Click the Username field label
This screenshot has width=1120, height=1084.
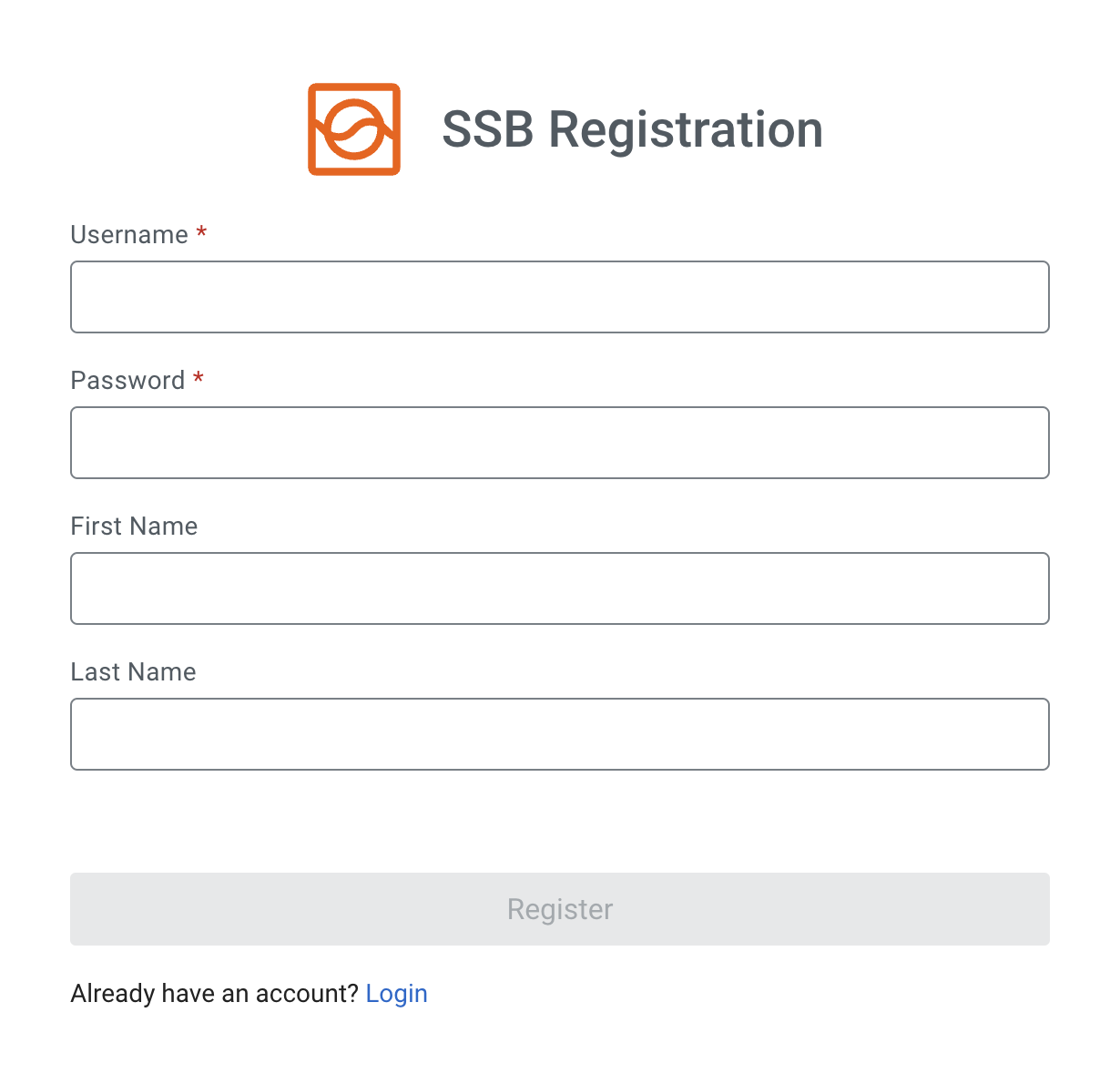(x=129, y=235)
